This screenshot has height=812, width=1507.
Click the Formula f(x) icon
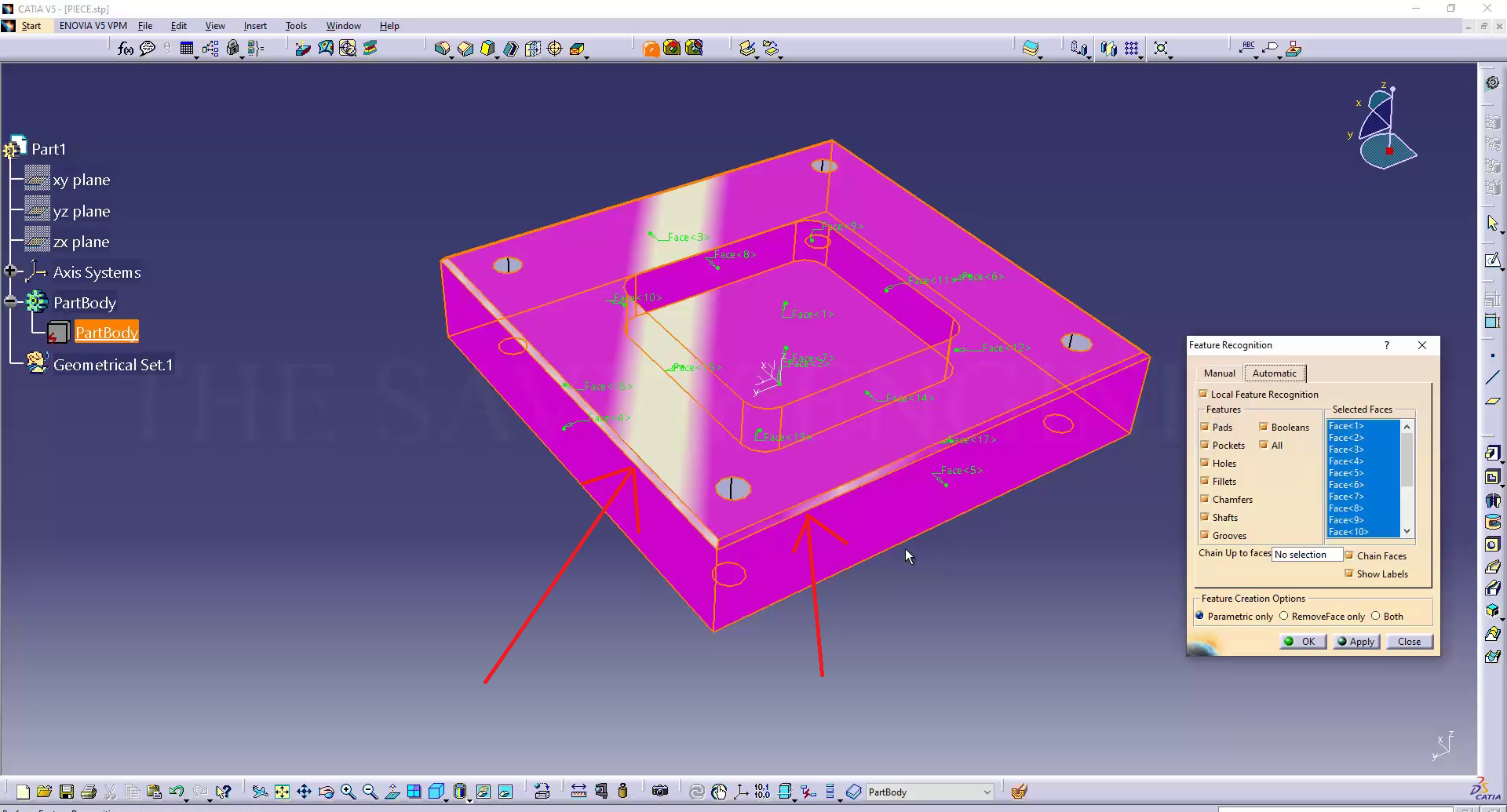point(125,49)
